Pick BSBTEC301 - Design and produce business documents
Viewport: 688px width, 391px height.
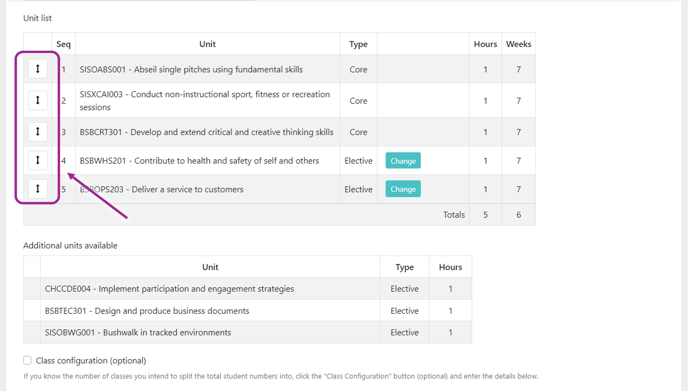tap(147, 311)
